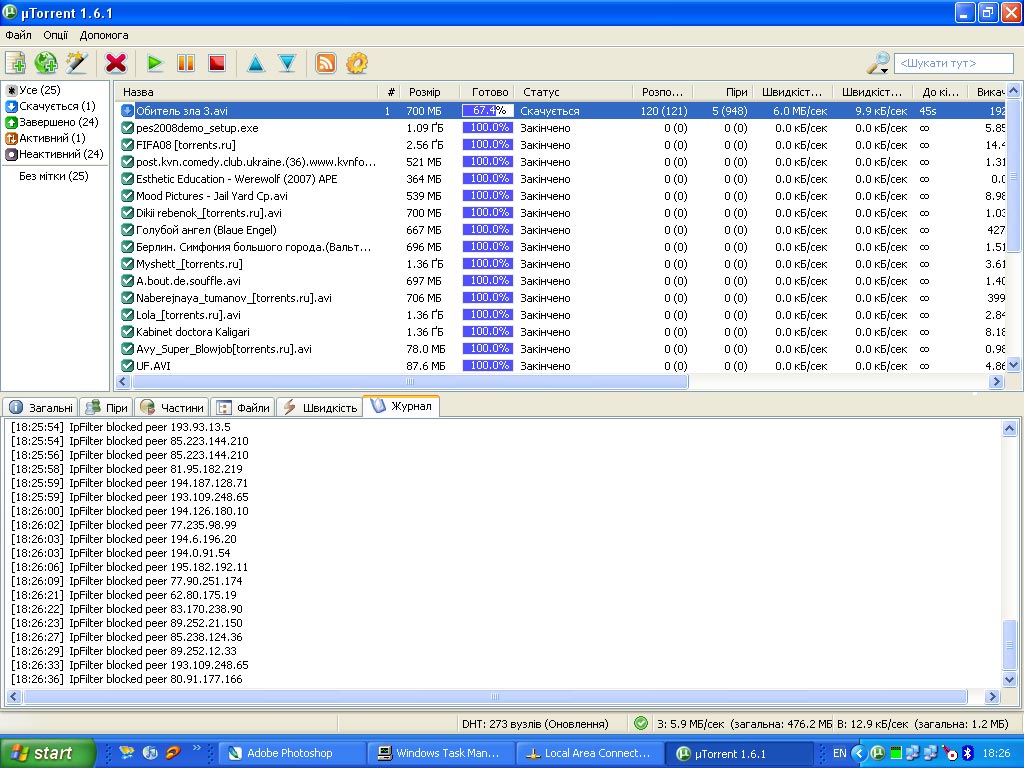Viewport: 1024px width, 768px height.
Task: Open the Create New Torrent wand icon
Action: tap(77, 63)
